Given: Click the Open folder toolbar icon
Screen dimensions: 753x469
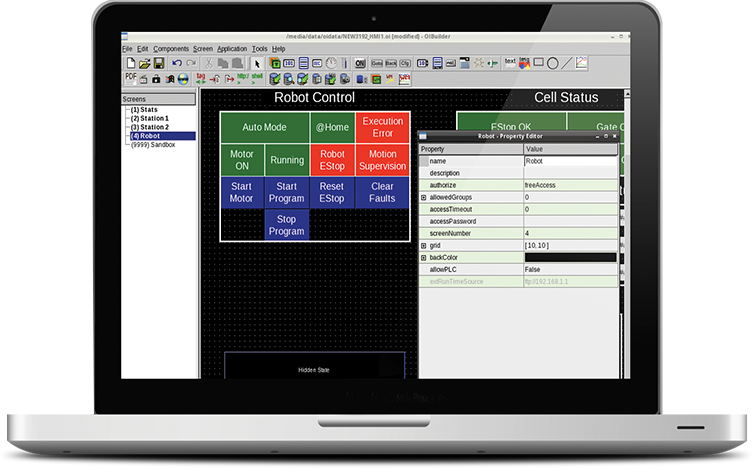Looking at the screenshot, I should coord(143,63).
